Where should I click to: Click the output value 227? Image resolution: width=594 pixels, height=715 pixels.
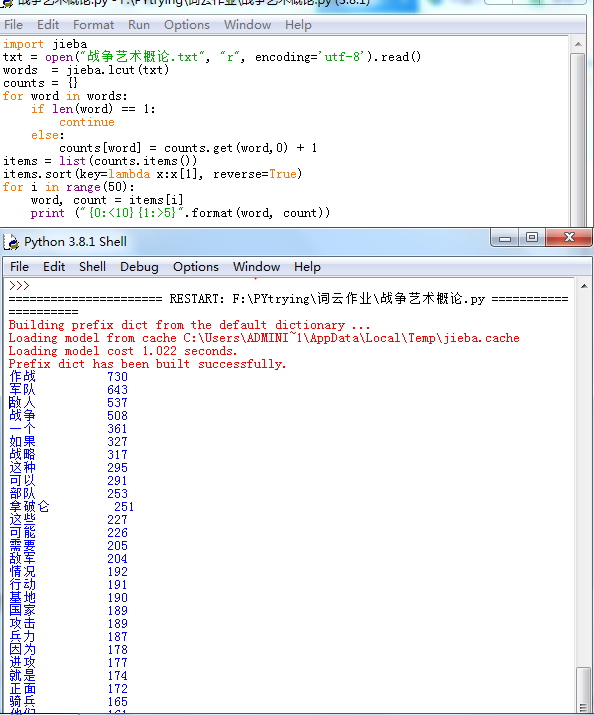[117, 520]
